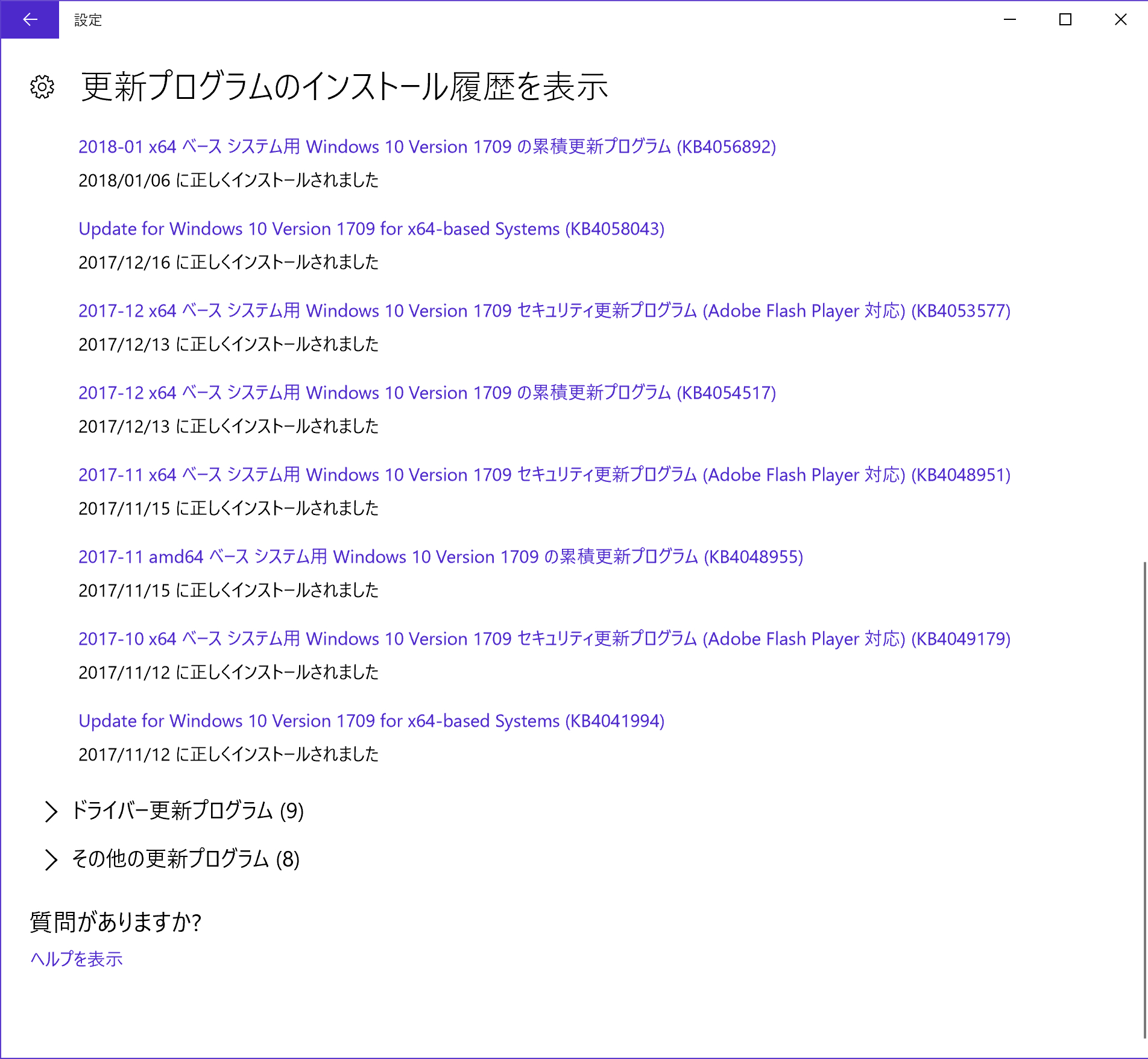Select the 2017/11/15 status under KB4048955
The height and width of the screenshot is (1059, 1148).
229,590
